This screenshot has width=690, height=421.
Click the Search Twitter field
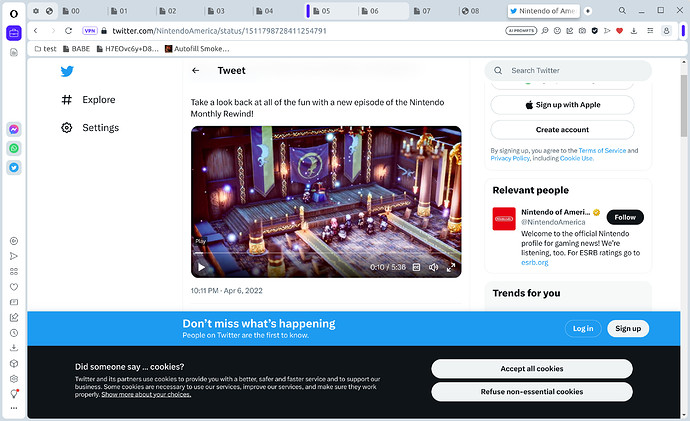coord(570,71)
